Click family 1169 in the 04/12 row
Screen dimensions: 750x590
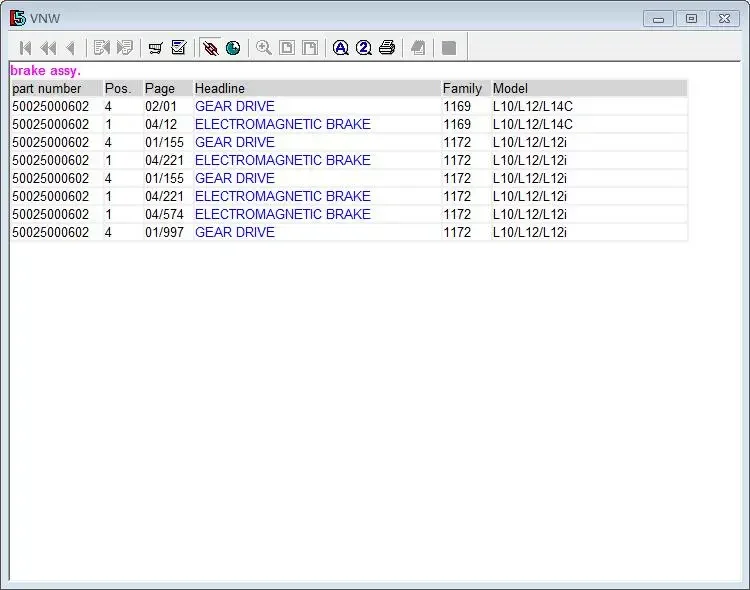457,124
